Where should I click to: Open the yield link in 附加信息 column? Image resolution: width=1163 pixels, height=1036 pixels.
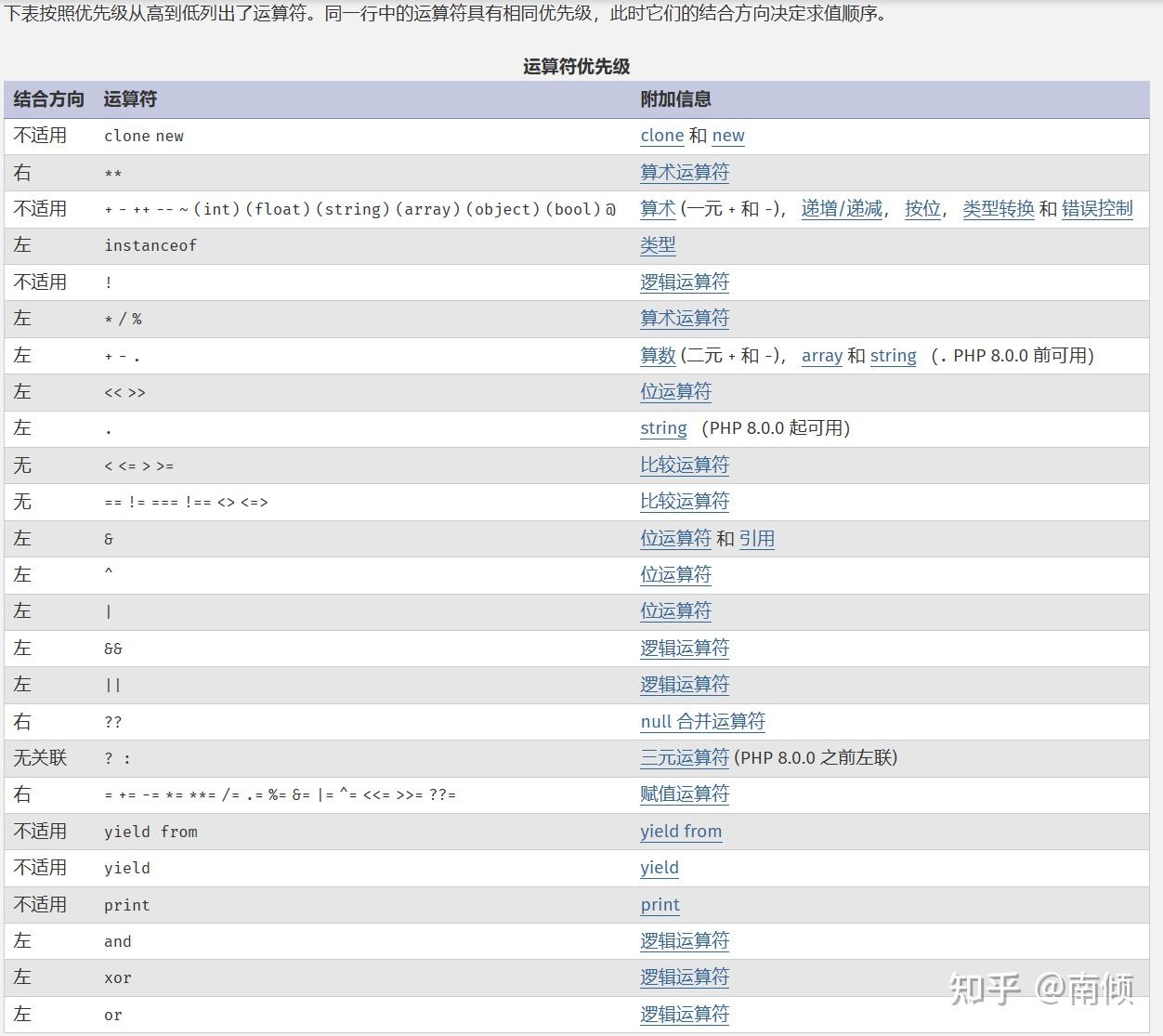pyautogui.click(x=660, y=868)
